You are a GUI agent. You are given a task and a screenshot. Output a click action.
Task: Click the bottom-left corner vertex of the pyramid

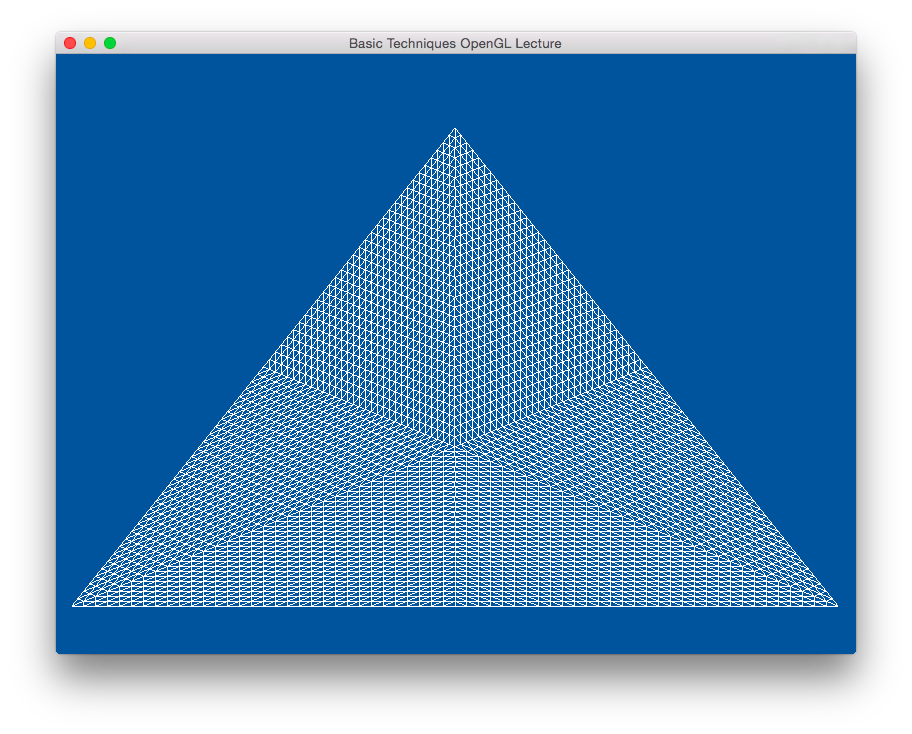click(74, 605)
